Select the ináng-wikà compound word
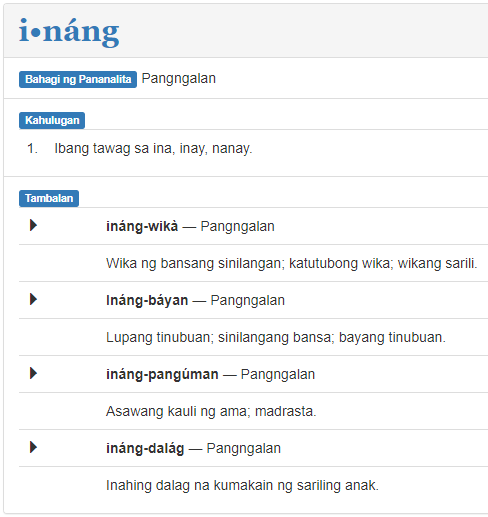488x517 pixels. (x=142, y=226)
